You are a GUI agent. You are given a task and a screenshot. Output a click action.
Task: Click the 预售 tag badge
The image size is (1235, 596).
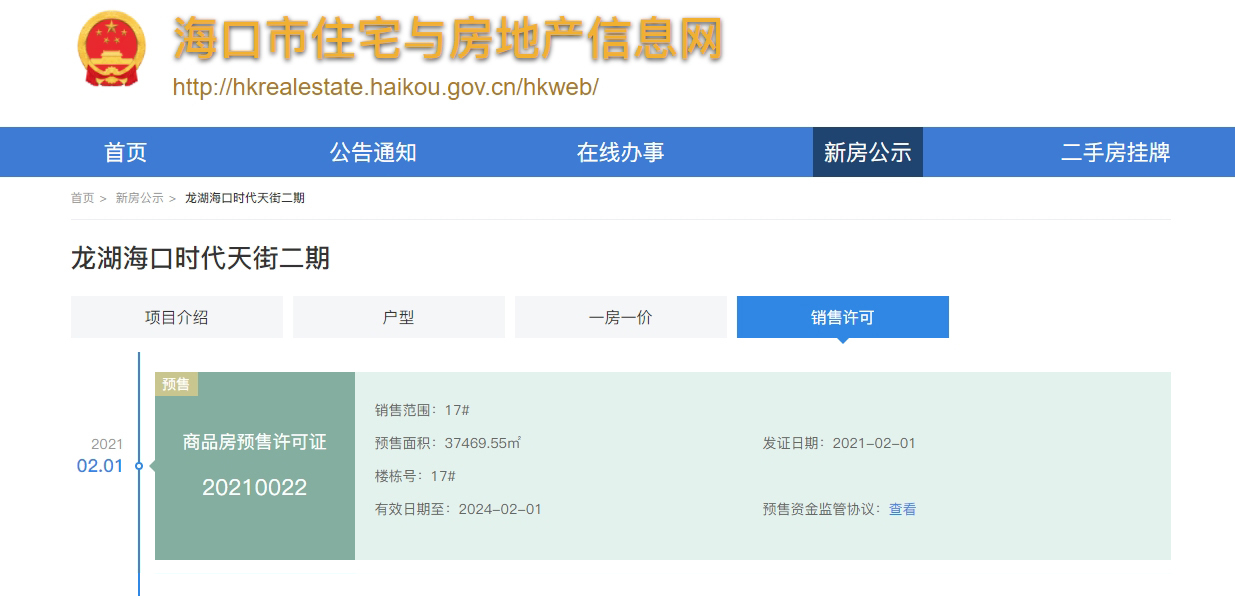(176, 384)
